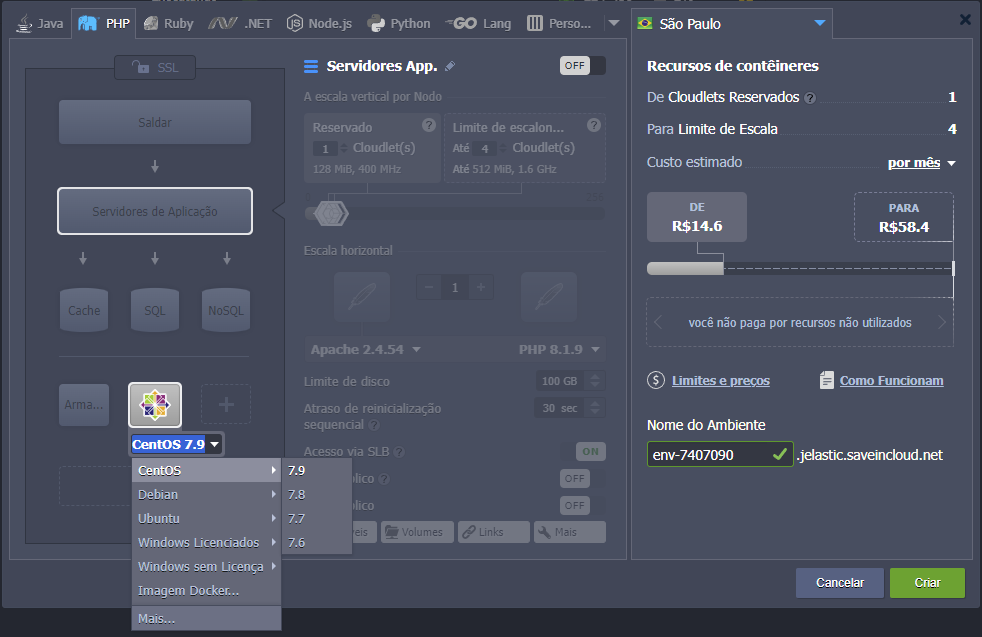Click the SQL database node icon
982x637 pixels.
pos(155,310)
